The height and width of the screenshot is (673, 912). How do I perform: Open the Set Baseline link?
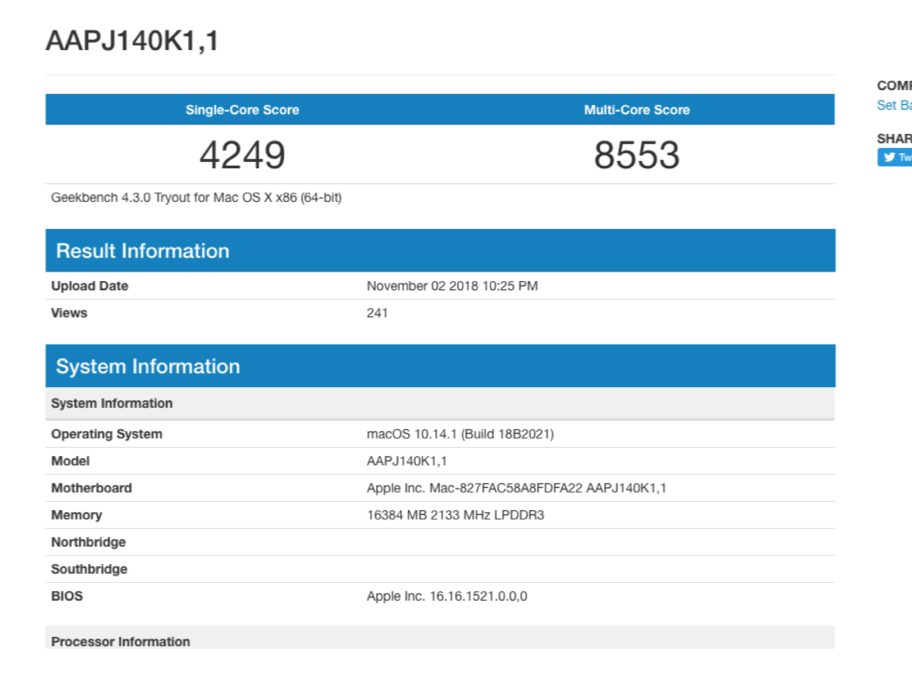pyautogui.click(x=894, y=105)
